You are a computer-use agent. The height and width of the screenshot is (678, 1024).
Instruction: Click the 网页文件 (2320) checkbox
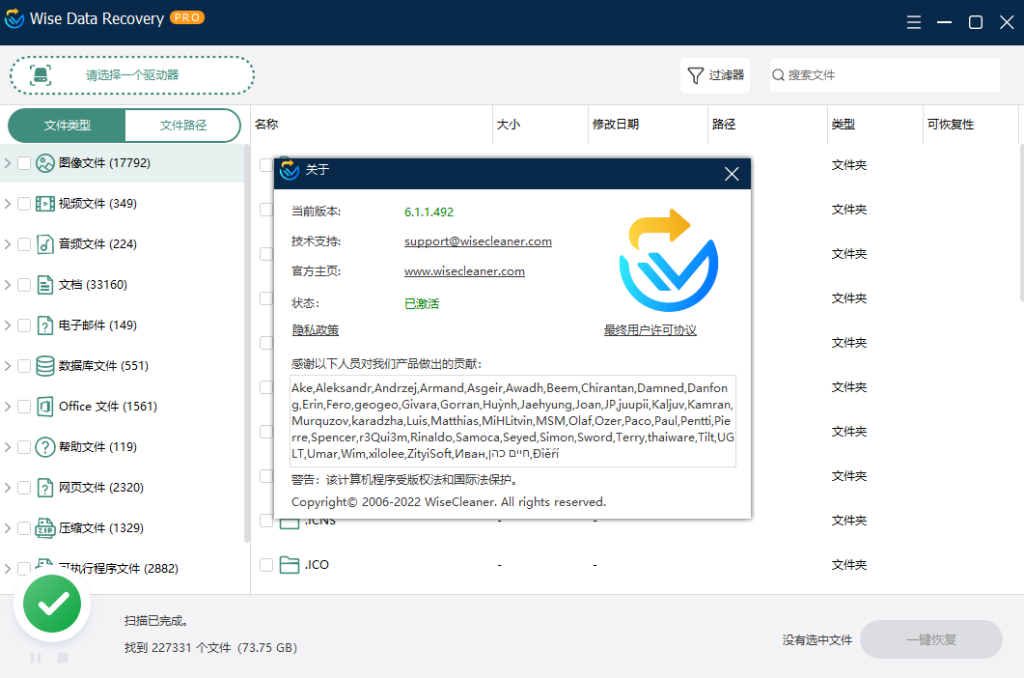24,487
